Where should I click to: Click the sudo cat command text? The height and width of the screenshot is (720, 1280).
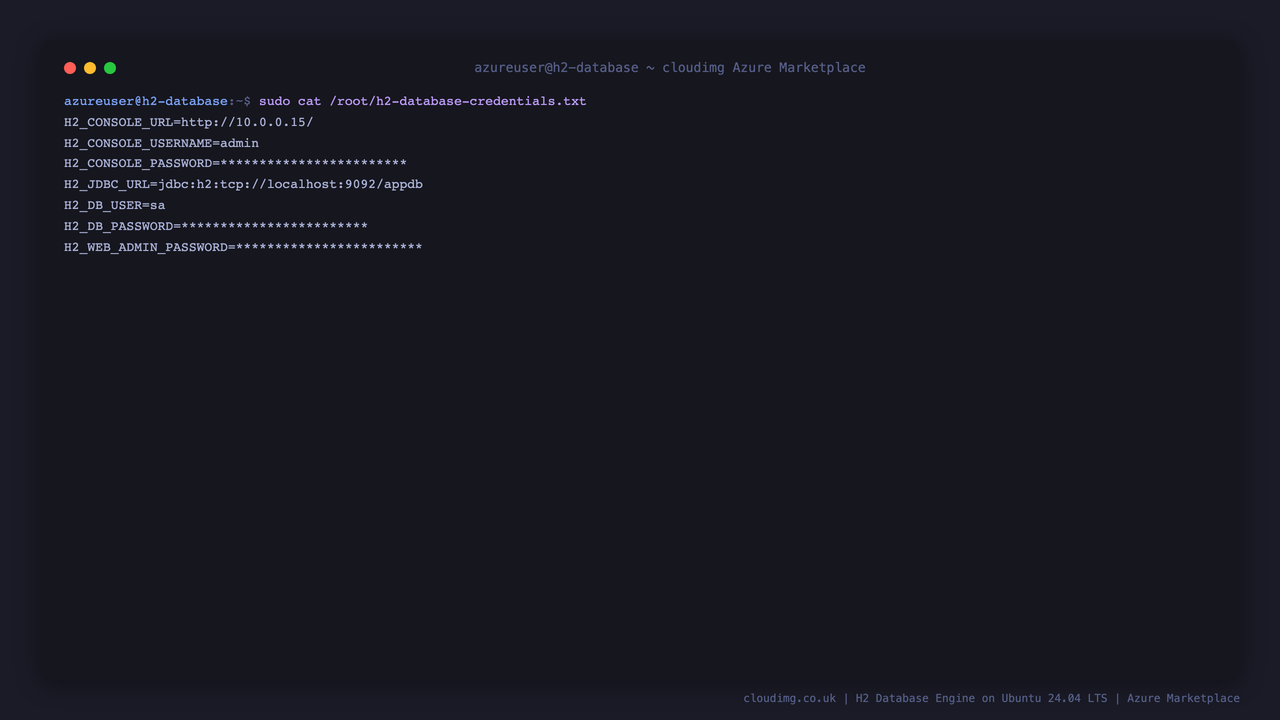[x=422, y=101]
